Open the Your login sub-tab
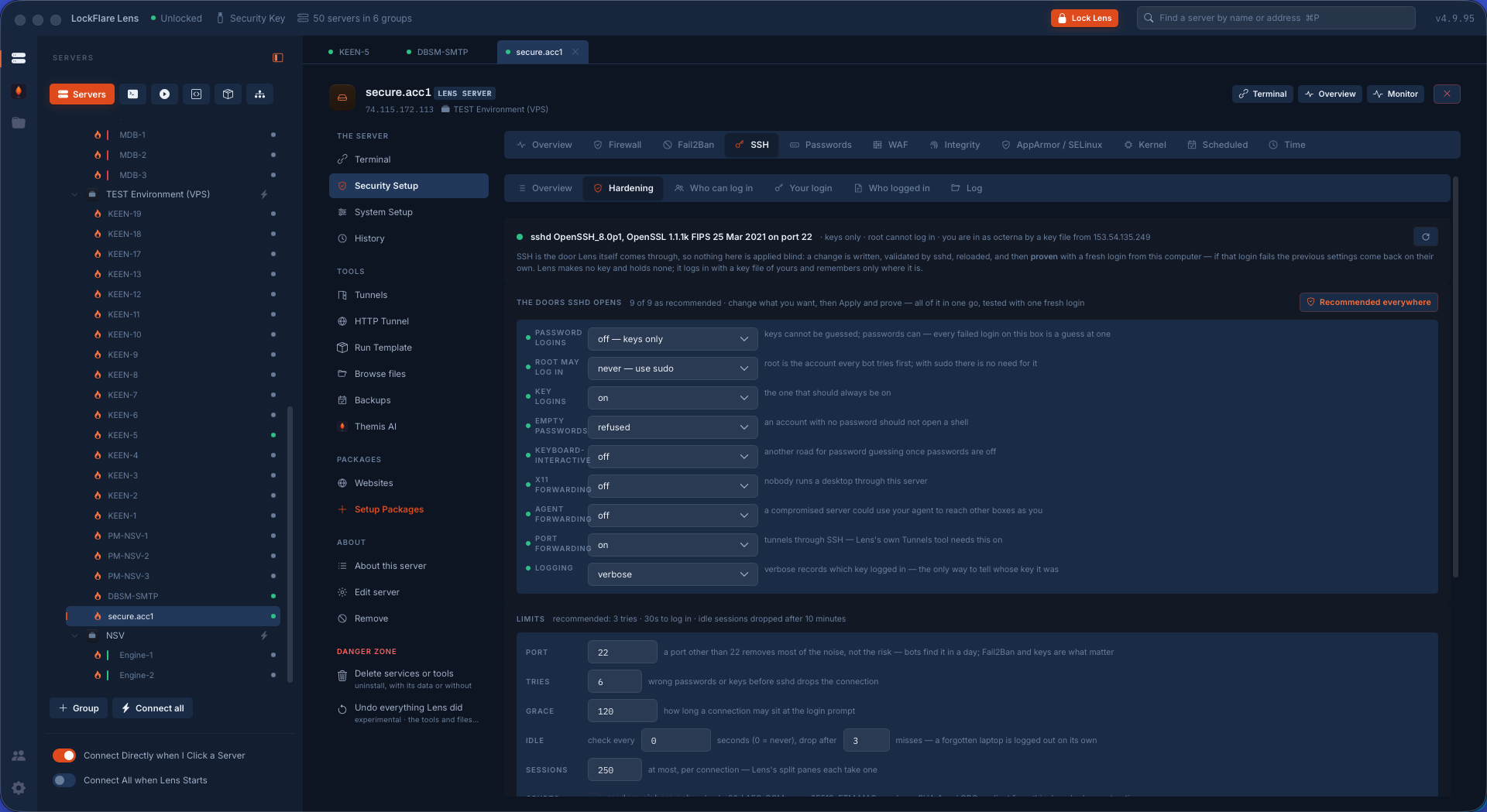The width and height of the screenshot is (1487, 812). (803, 188)
